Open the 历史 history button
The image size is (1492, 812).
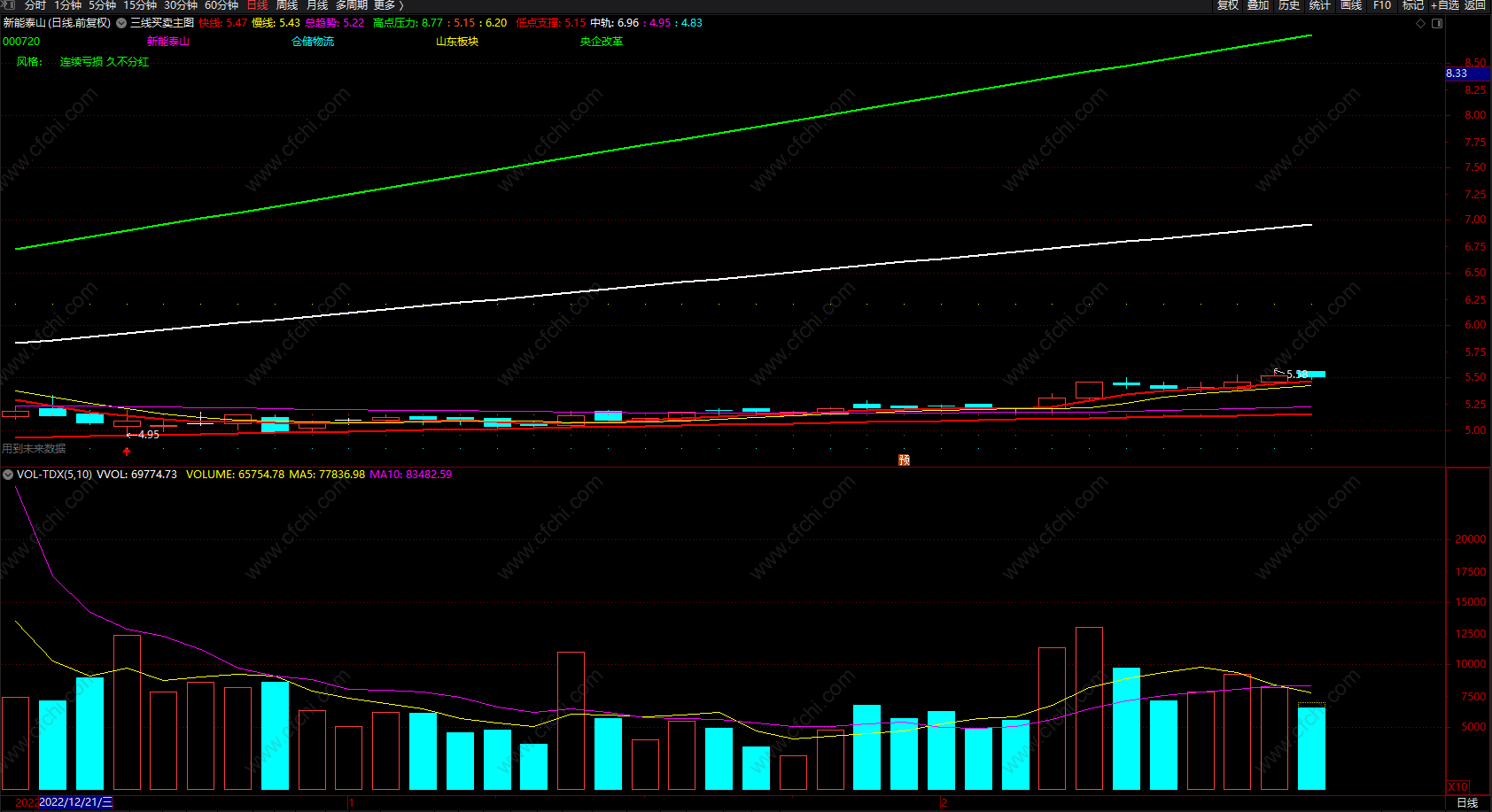pos(1289,5)
